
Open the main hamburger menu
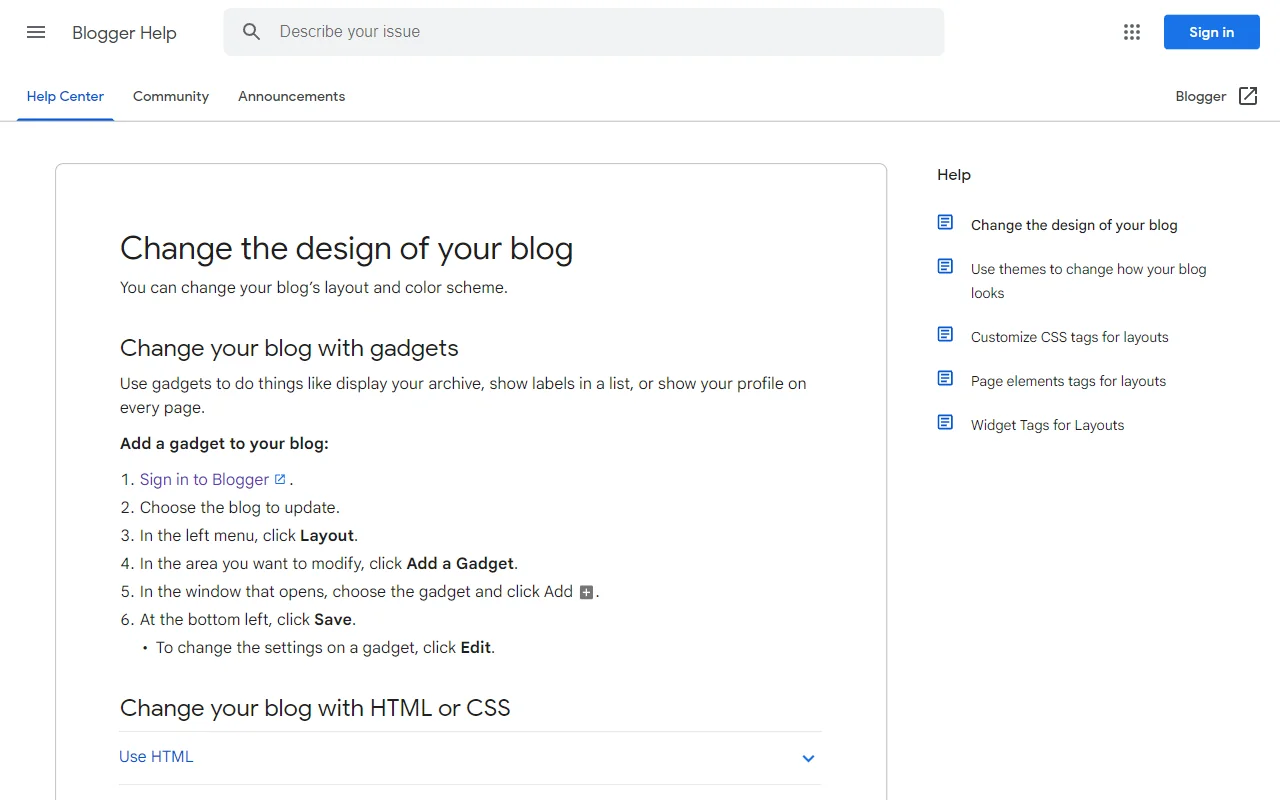(36, 32)
